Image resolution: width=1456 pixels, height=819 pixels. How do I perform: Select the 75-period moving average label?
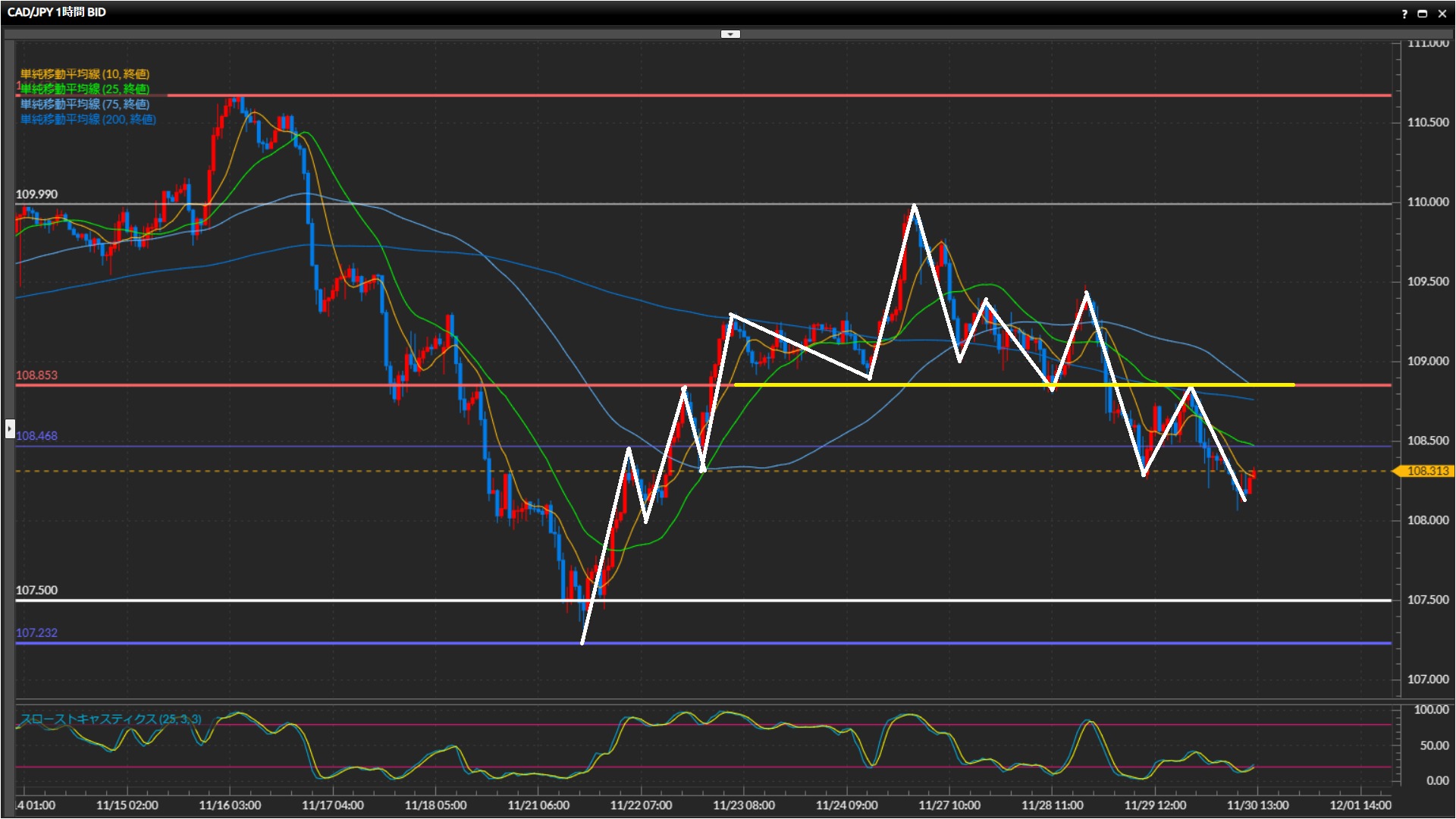click(x=85, y=104)
